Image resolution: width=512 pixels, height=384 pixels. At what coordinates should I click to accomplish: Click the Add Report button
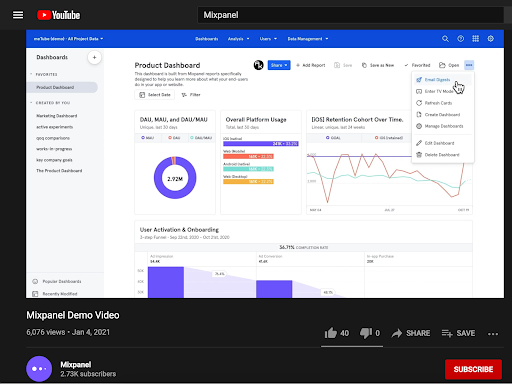310,65
